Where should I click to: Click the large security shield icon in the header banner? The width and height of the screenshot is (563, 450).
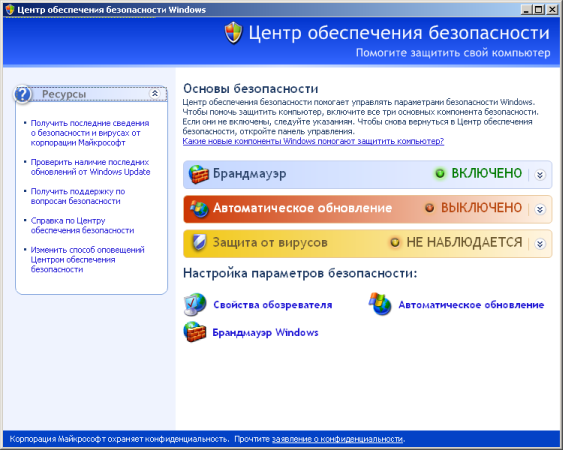pyautogui.click(x=234, y=33)
